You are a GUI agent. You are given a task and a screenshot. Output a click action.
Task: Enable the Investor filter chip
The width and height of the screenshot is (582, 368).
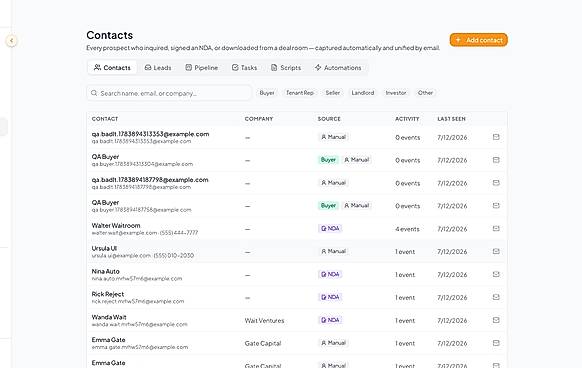point(396,93)
